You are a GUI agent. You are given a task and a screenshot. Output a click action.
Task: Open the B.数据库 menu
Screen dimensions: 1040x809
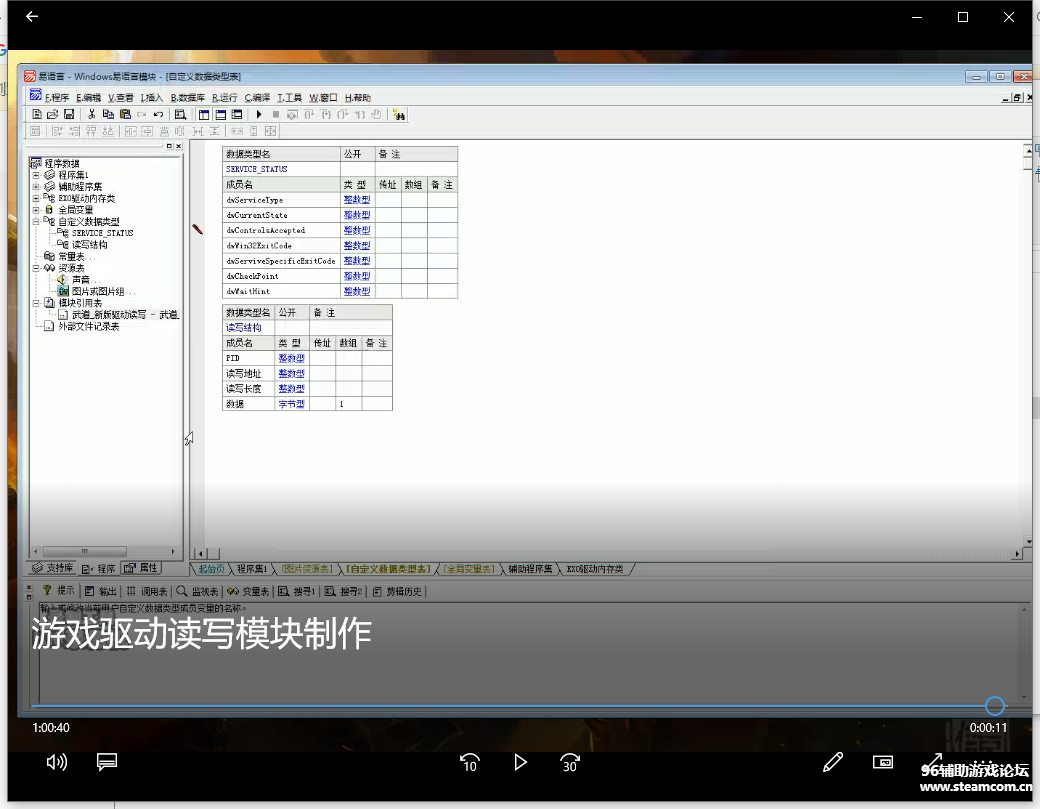tap(187, 98)
